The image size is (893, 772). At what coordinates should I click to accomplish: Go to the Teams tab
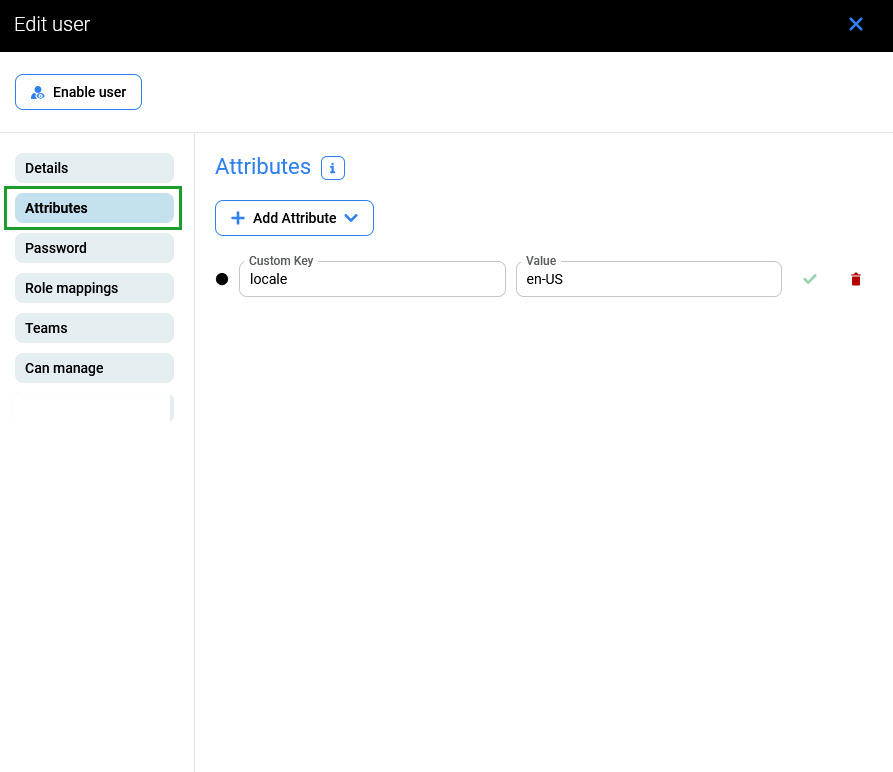94,328
